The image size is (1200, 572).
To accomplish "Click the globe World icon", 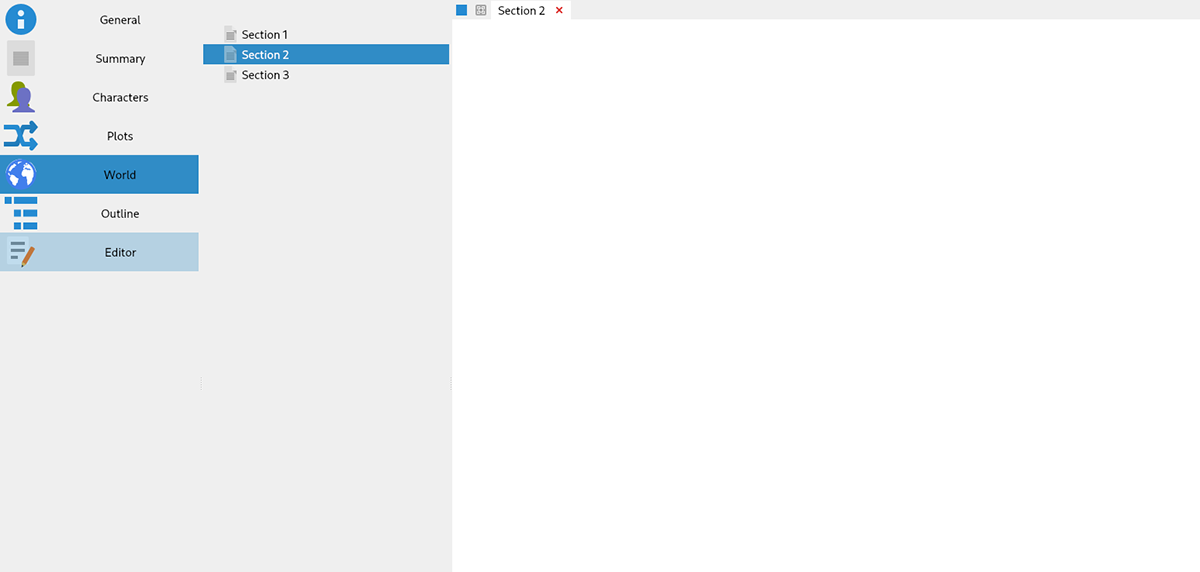I will pos(21,175).
